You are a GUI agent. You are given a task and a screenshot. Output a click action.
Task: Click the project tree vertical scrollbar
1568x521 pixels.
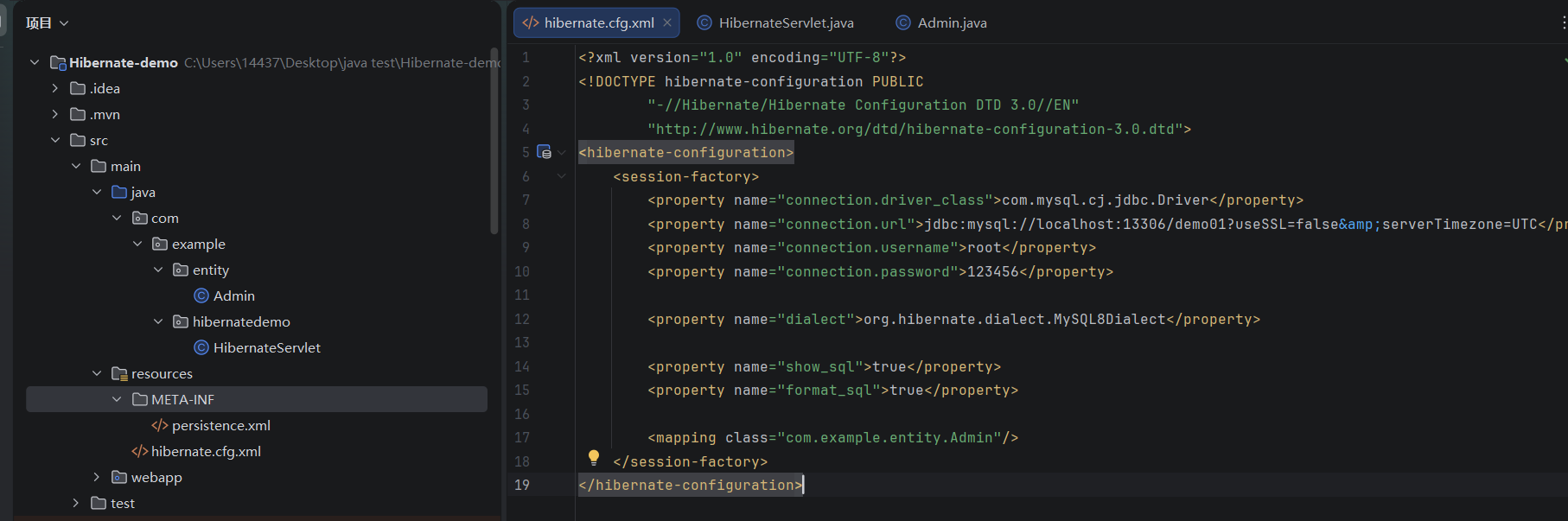[x=494, y=141]
